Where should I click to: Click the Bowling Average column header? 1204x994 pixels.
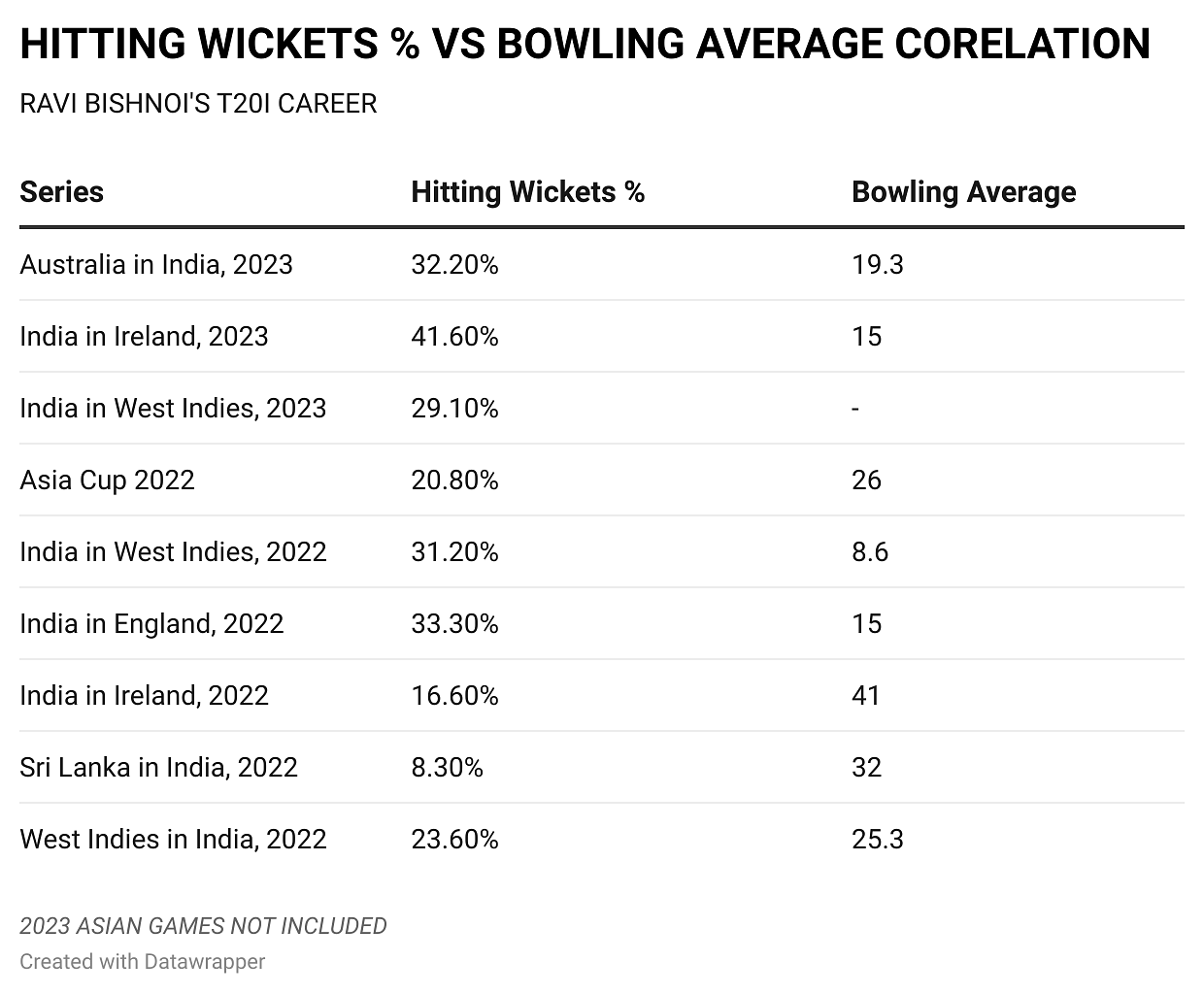pos(963,192)
